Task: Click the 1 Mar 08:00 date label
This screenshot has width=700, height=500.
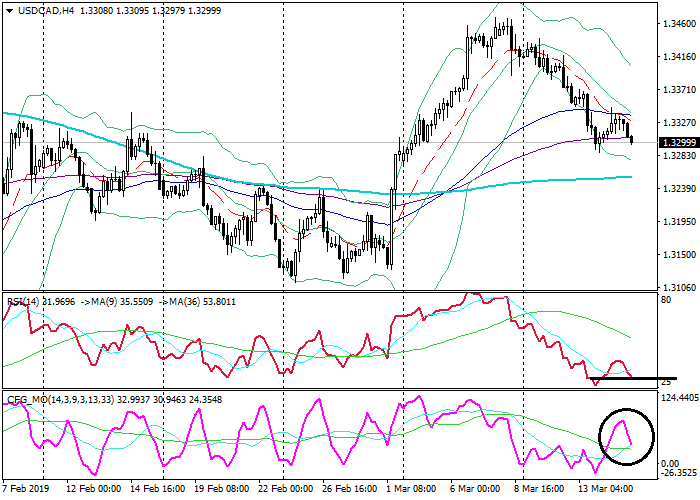Action: click(405, 490)
